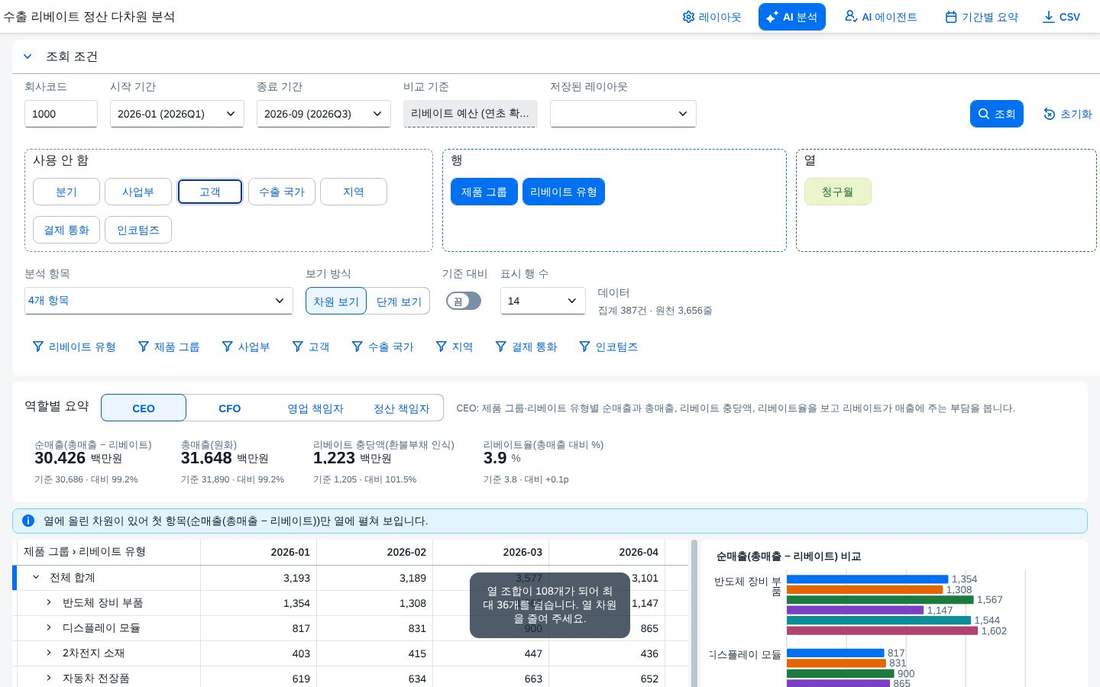Collapse the 전체 합계 row
The width and height of the screenshot is (1100, 687).
(36, 578)
